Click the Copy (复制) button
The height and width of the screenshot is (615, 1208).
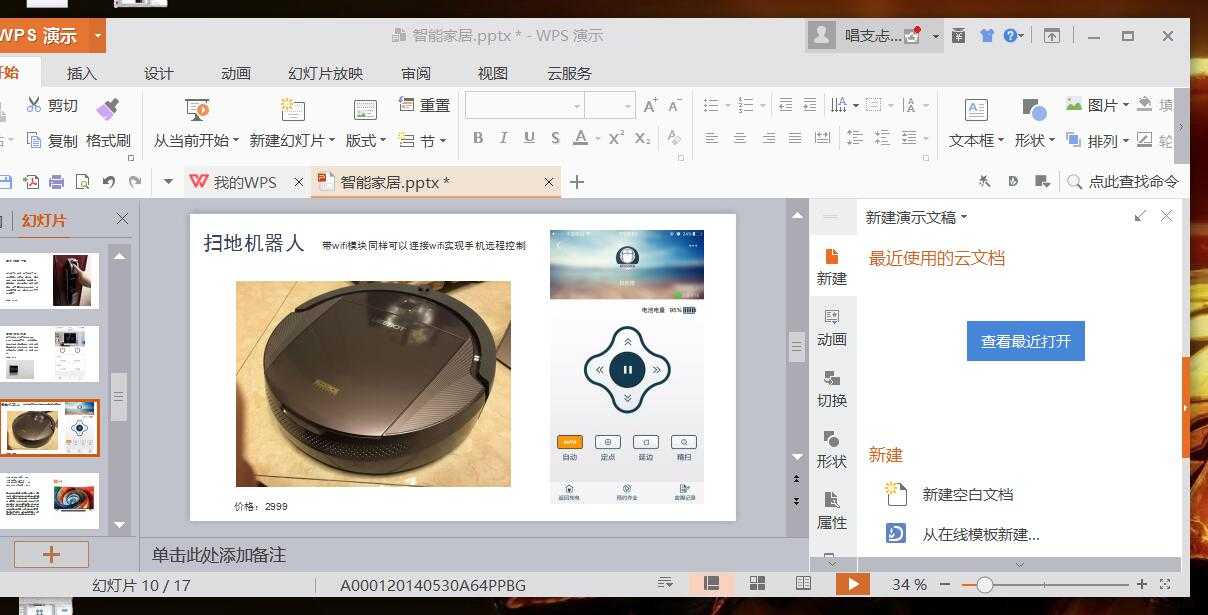point(51,140)
